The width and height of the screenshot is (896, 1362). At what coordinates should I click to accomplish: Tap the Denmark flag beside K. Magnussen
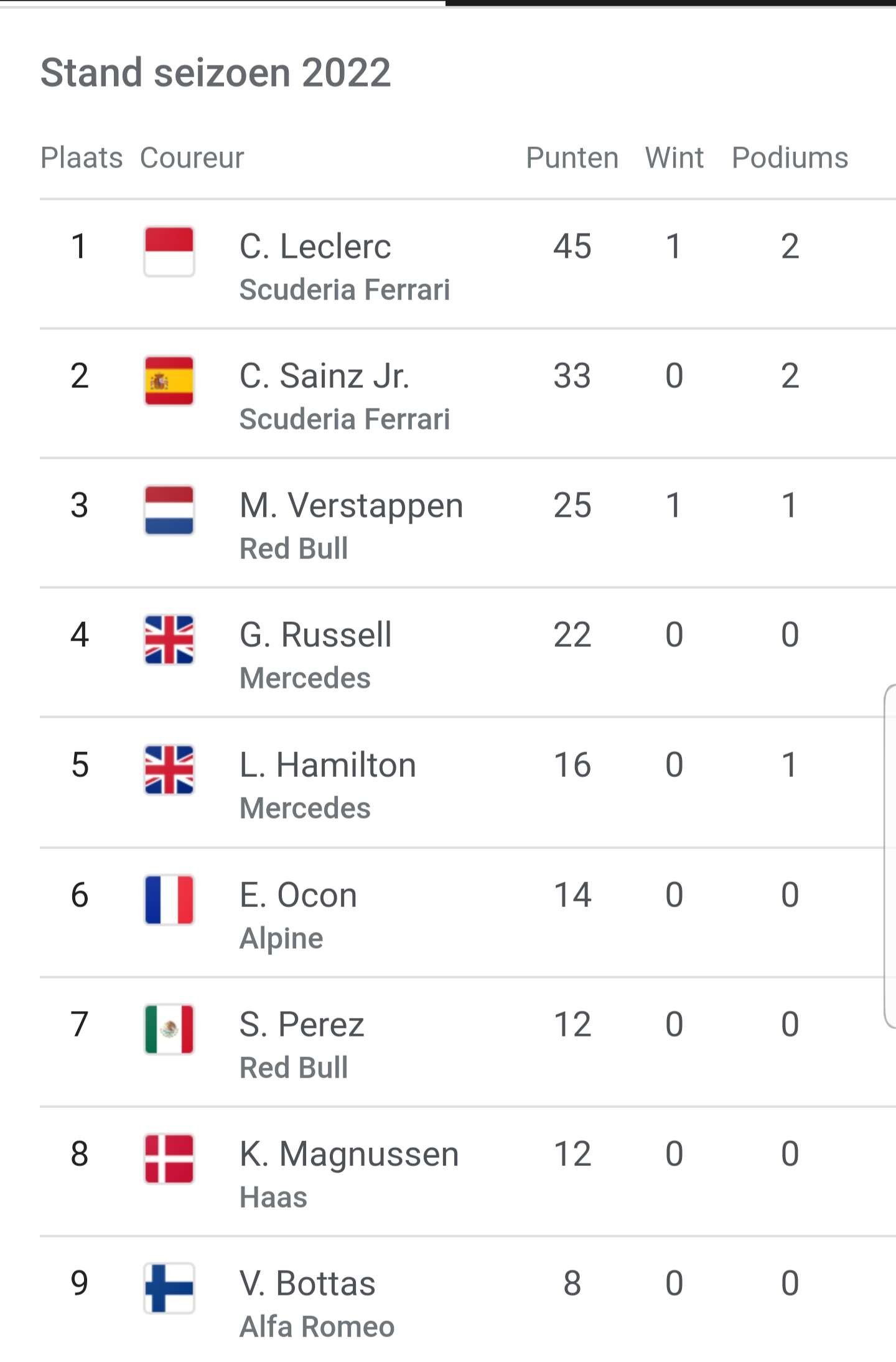tap(169, 1159)
